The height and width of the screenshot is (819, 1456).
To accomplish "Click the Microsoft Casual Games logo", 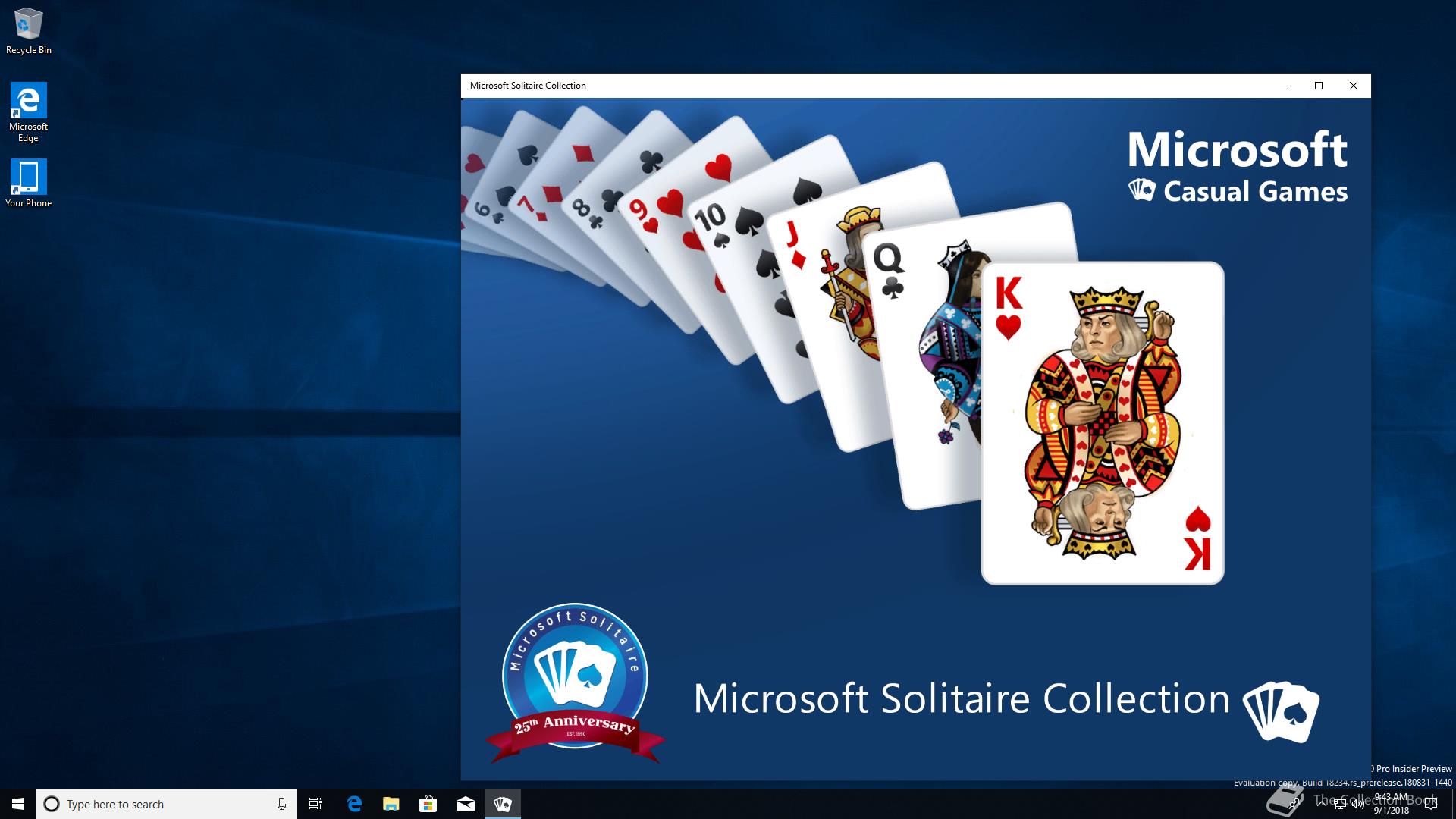I will click(1238, 167).
